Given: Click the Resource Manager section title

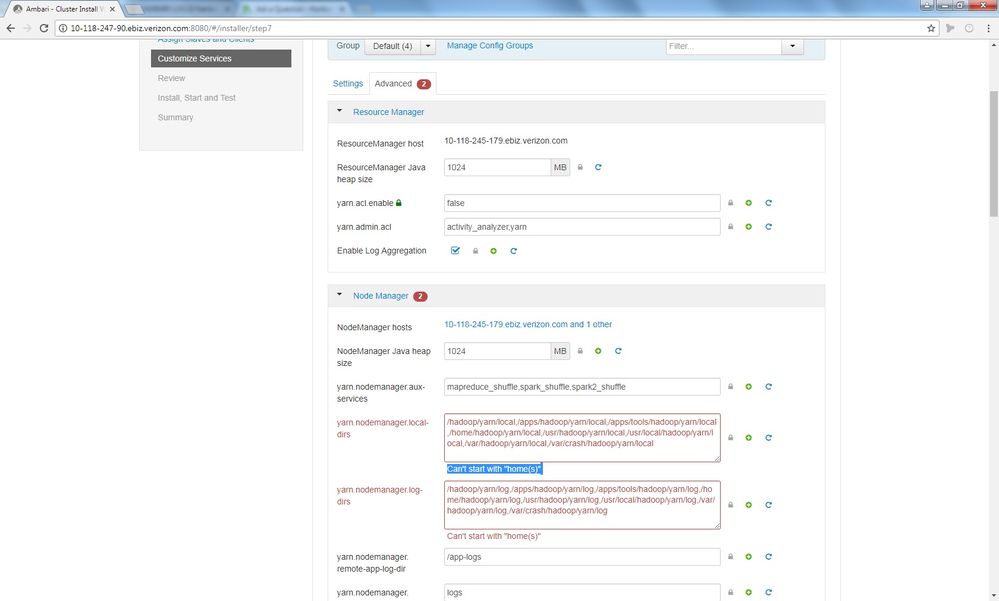Looking at the screenshot, I should [x=389, y=112].
